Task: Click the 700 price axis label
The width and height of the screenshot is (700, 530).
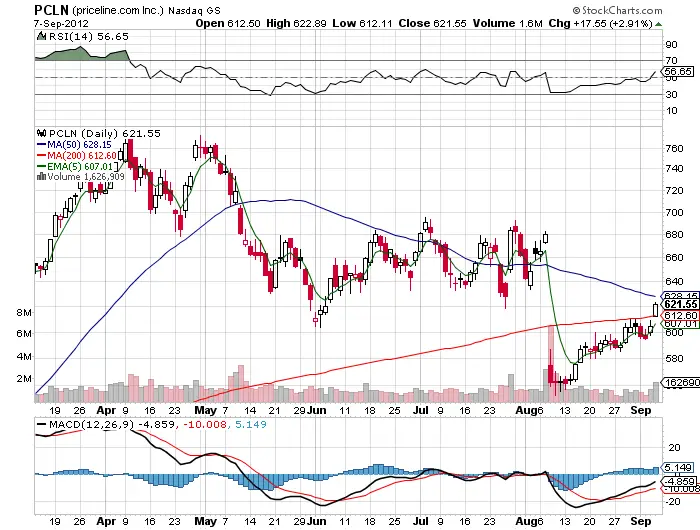Action: click(x=675, y=213)
